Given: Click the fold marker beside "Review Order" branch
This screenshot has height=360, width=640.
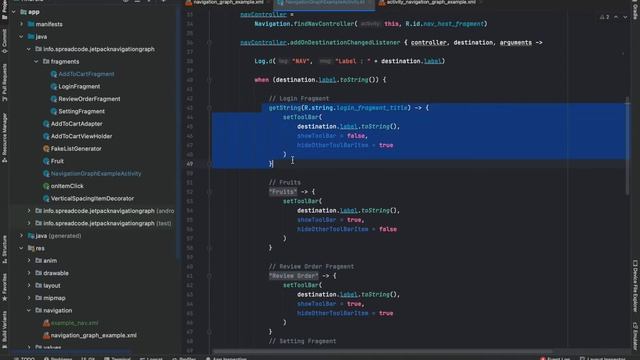Looking at the screenshot, I should click(x=209, y=276).
